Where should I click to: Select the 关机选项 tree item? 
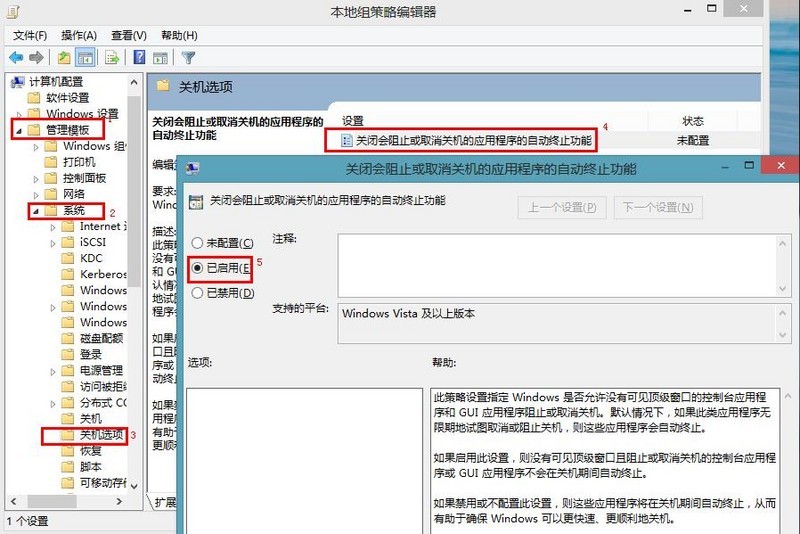(x=102, y=435)
